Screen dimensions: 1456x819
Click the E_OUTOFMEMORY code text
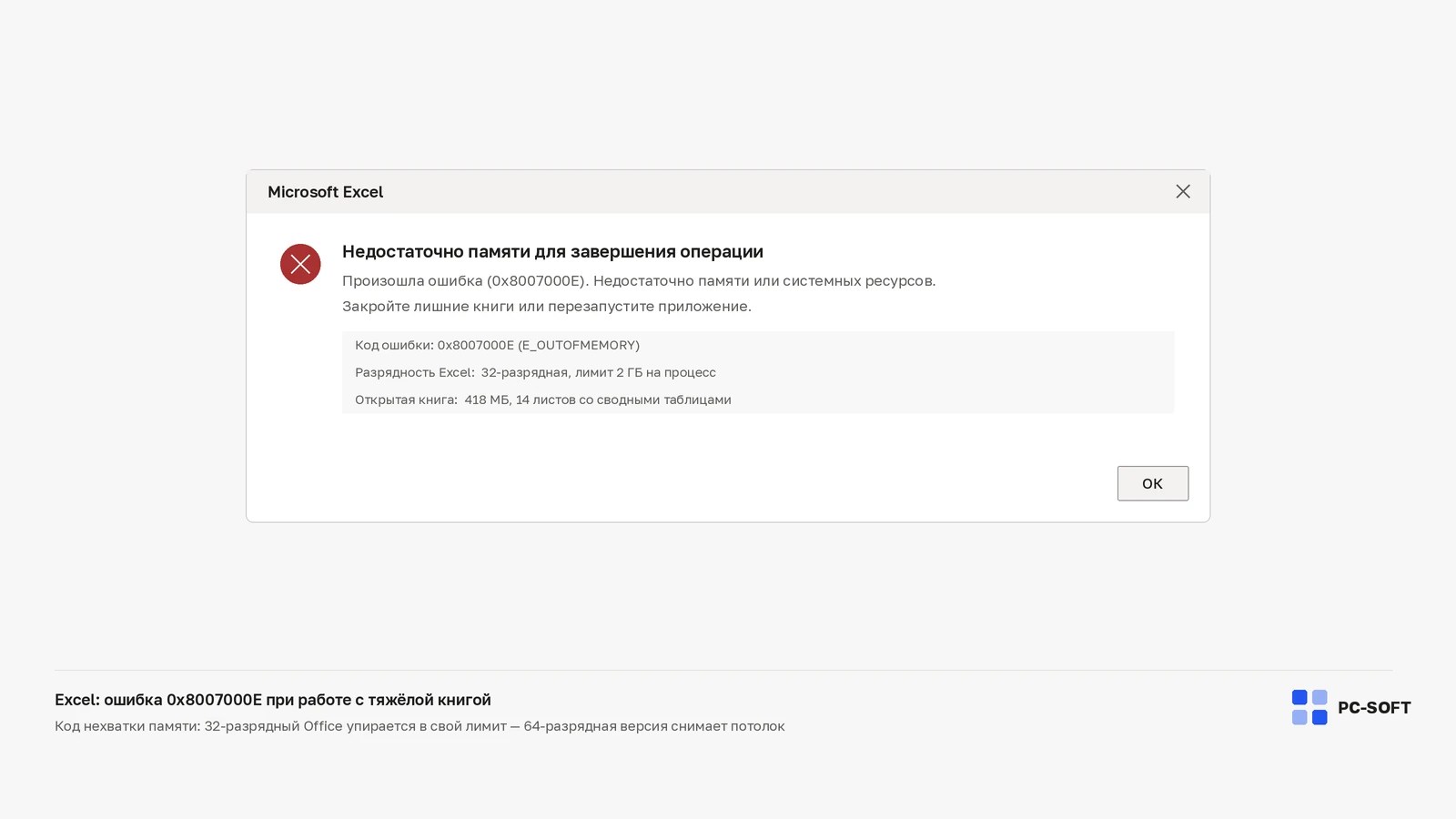click(579, 345)
